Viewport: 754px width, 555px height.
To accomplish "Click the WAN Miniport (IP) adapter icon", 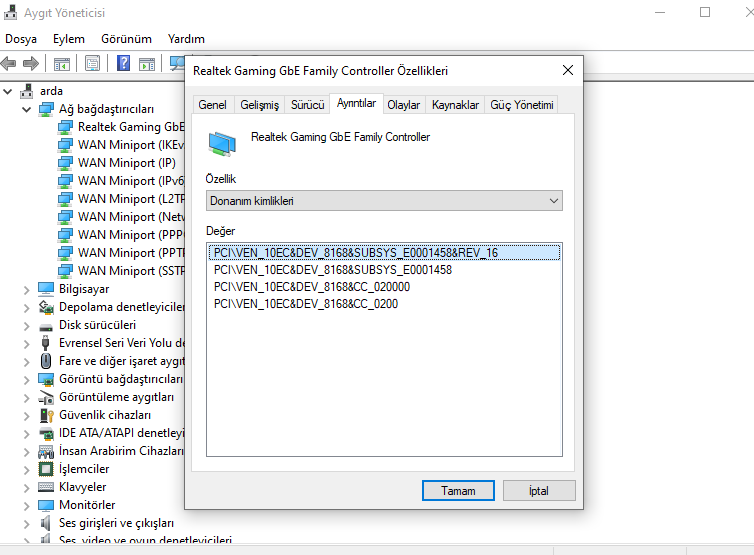I will pyautogui.click(x=65, y=163).
